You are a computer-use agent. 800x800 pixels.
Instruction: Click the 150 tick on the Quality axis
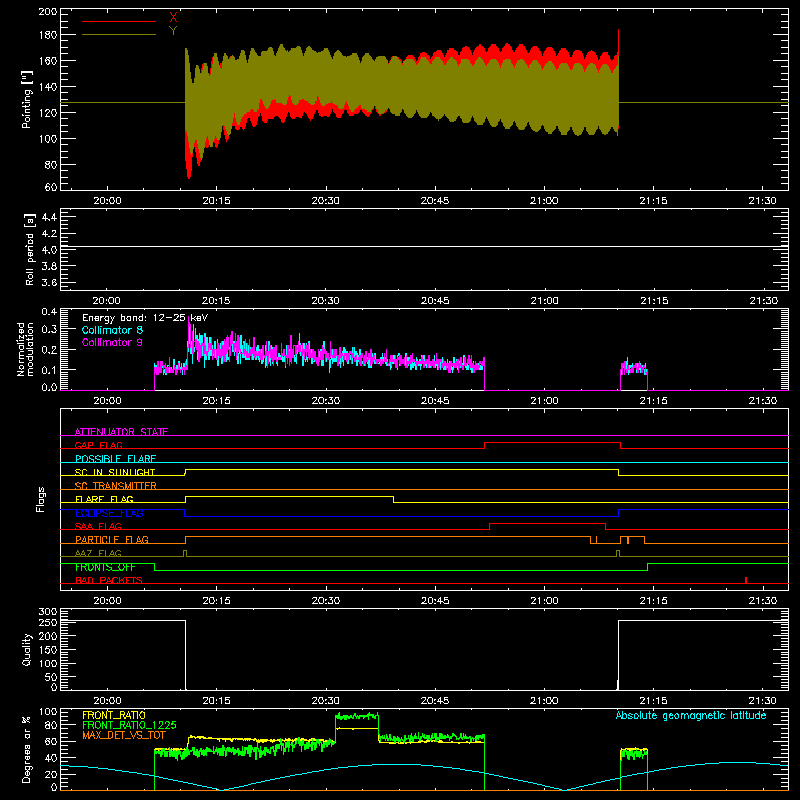(48, 650)
